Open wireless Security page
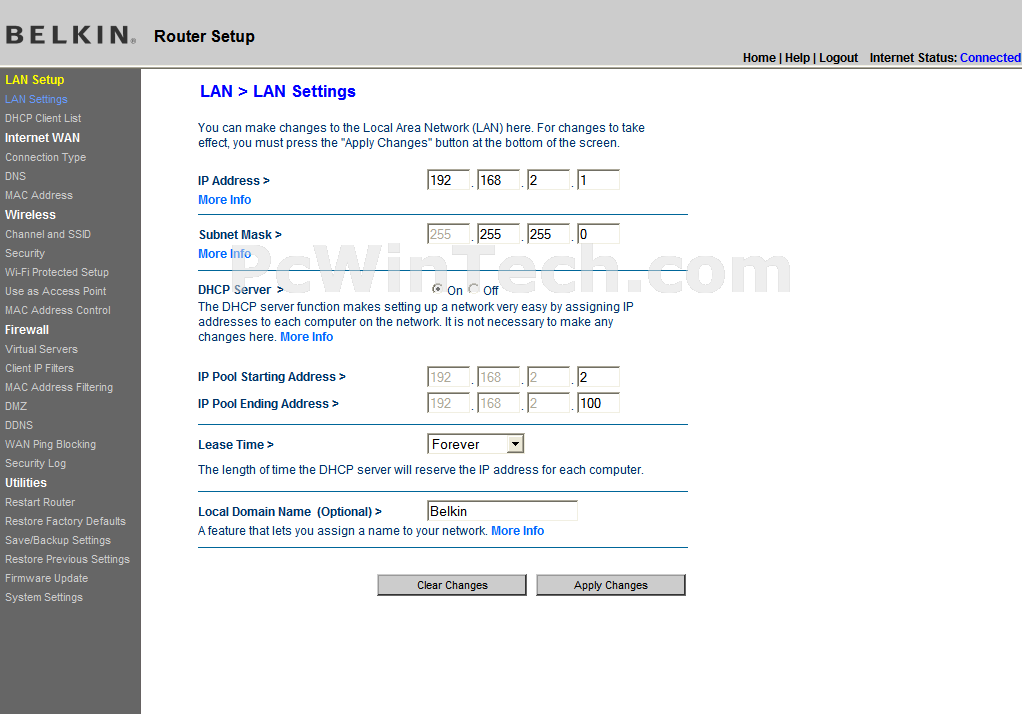The height and width of the screenshot is (714, 1022). tap(25, 253)
